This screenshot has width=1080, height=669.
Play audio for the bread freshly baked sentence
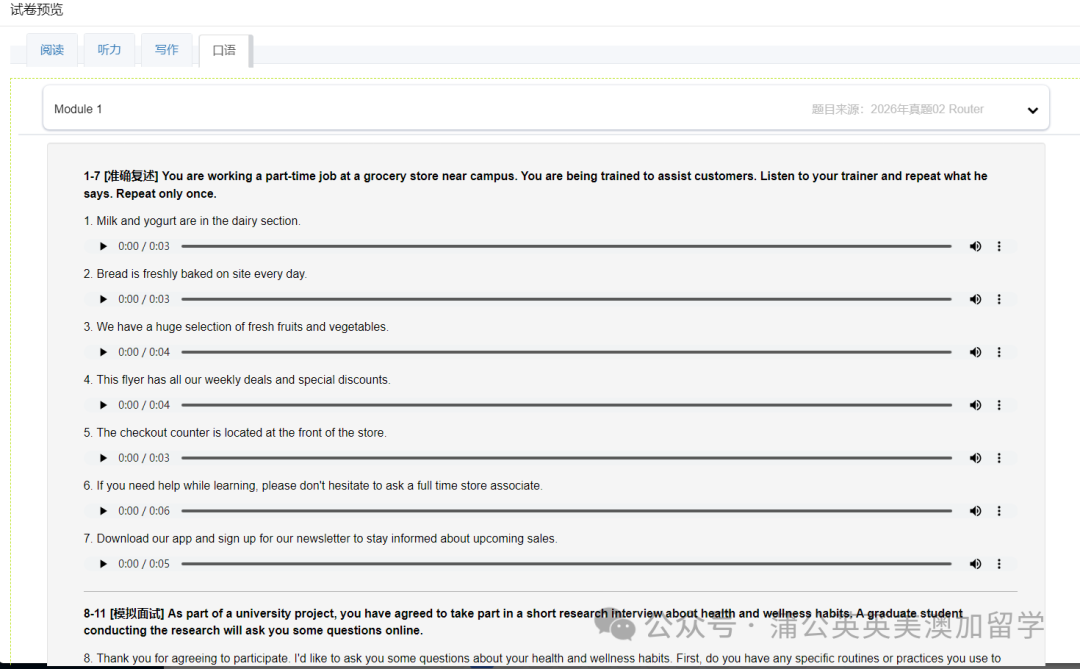102,299
